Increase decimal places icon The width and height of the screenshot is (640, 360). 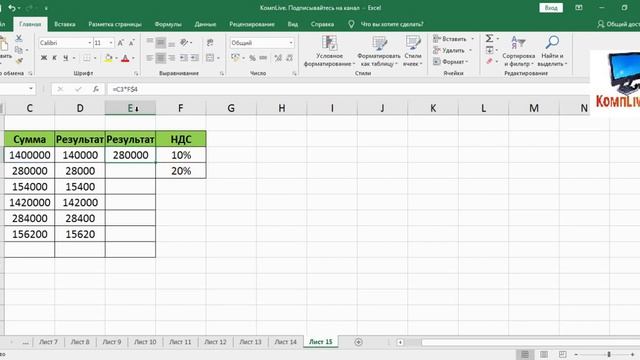pyautogui.click(x=278, y=58)
